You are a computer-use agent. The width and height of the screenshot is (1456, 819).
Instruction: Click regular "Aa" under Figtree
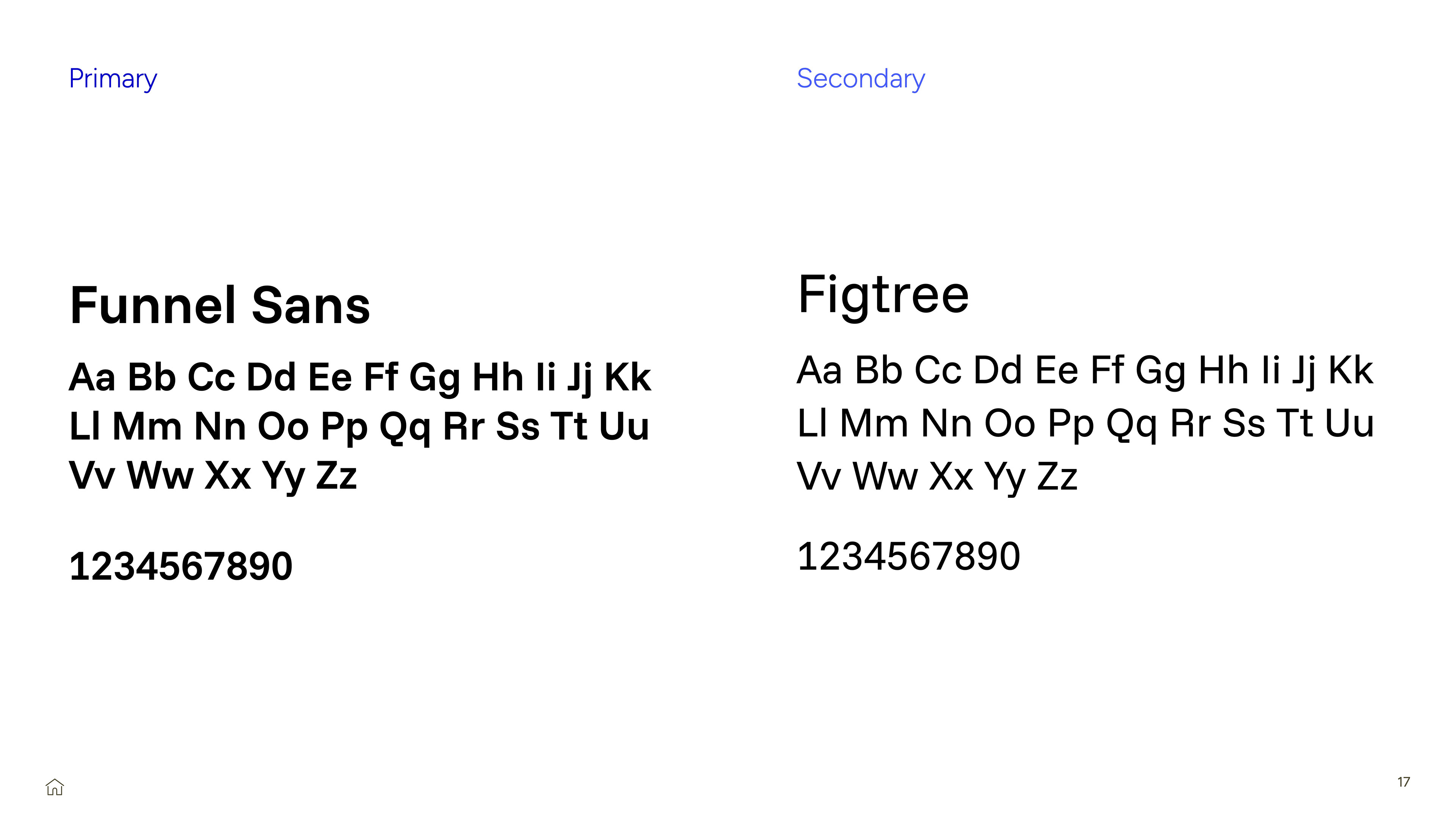[819, 371]
